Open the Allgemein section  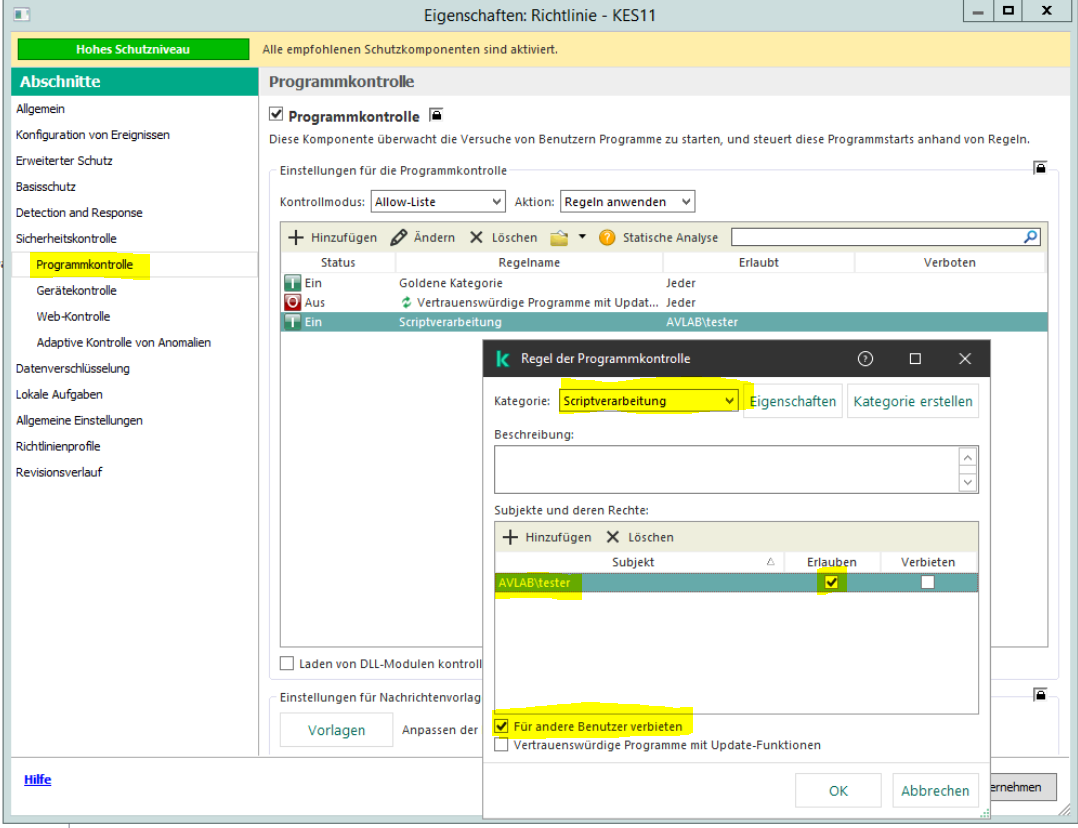pos(41,109)
